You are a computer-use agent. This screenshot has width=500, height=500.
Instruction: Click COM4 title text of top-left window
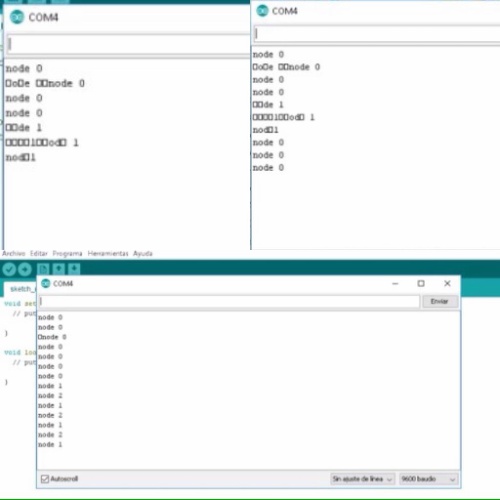[x=43, y=17]
